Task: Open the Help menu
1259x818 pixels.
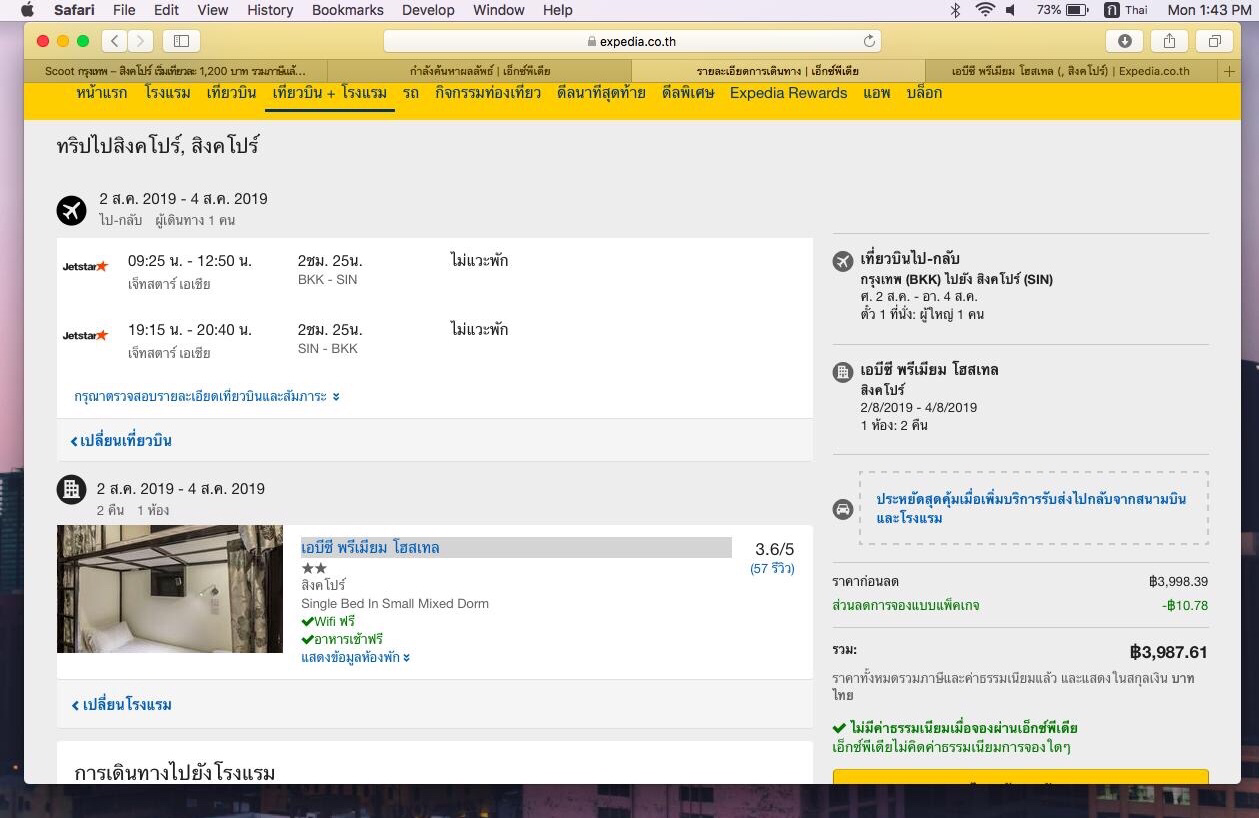Action: coord(557,10)
